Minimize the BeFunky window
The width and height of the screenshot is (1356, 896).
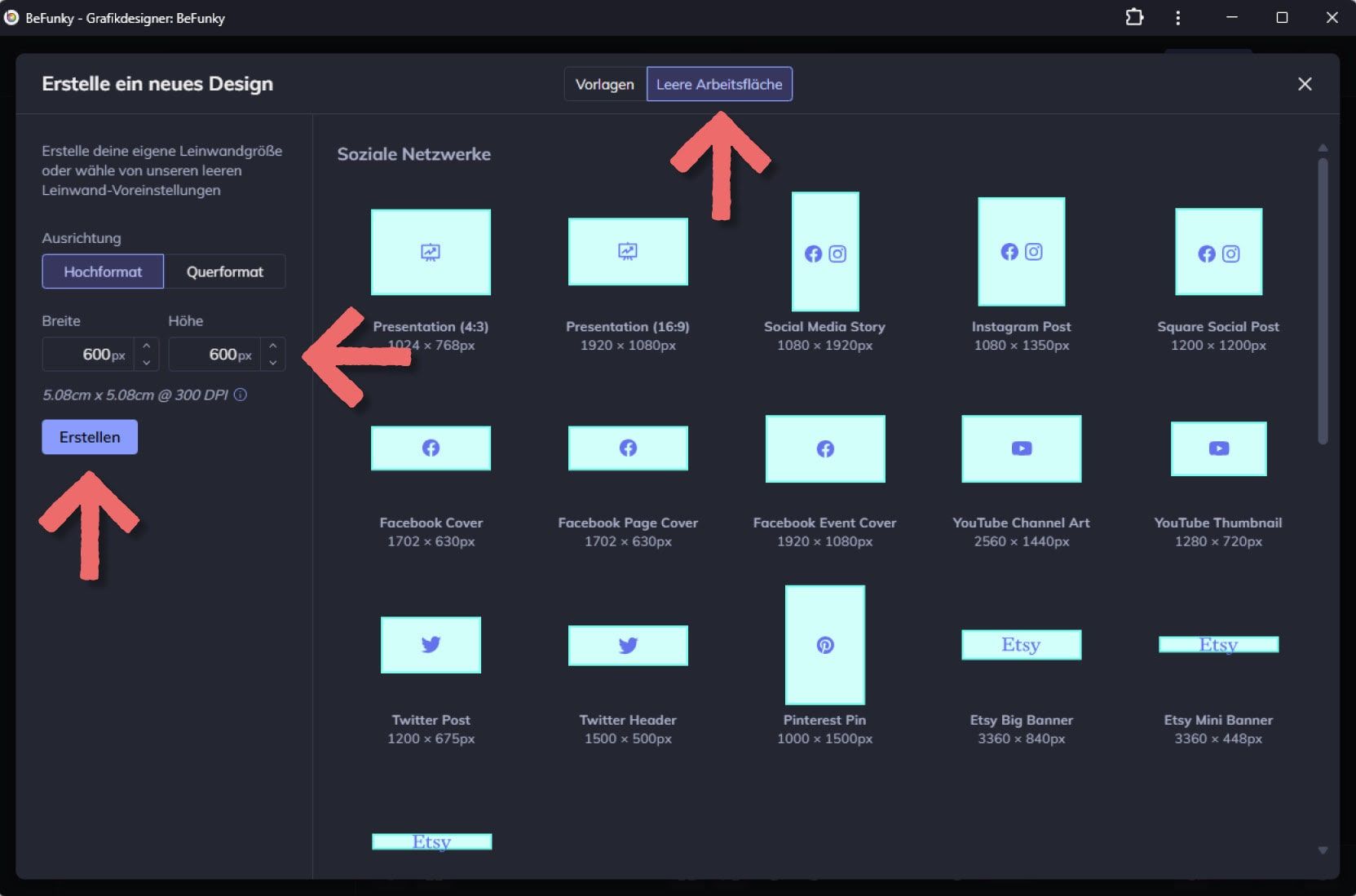(x=1232, y=17)
